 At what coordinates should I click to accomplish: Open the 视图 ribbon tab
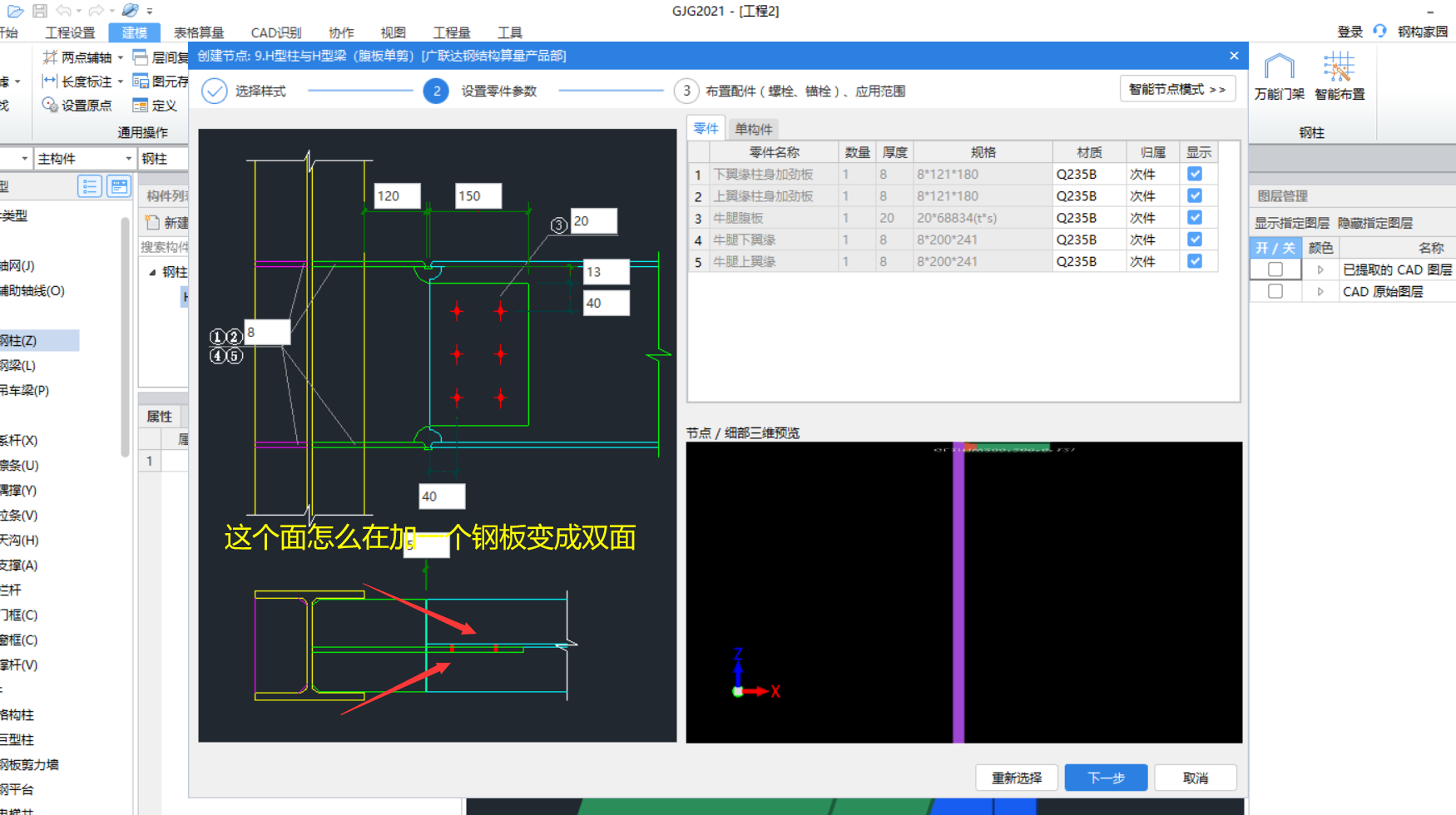[x=393, y=32]
